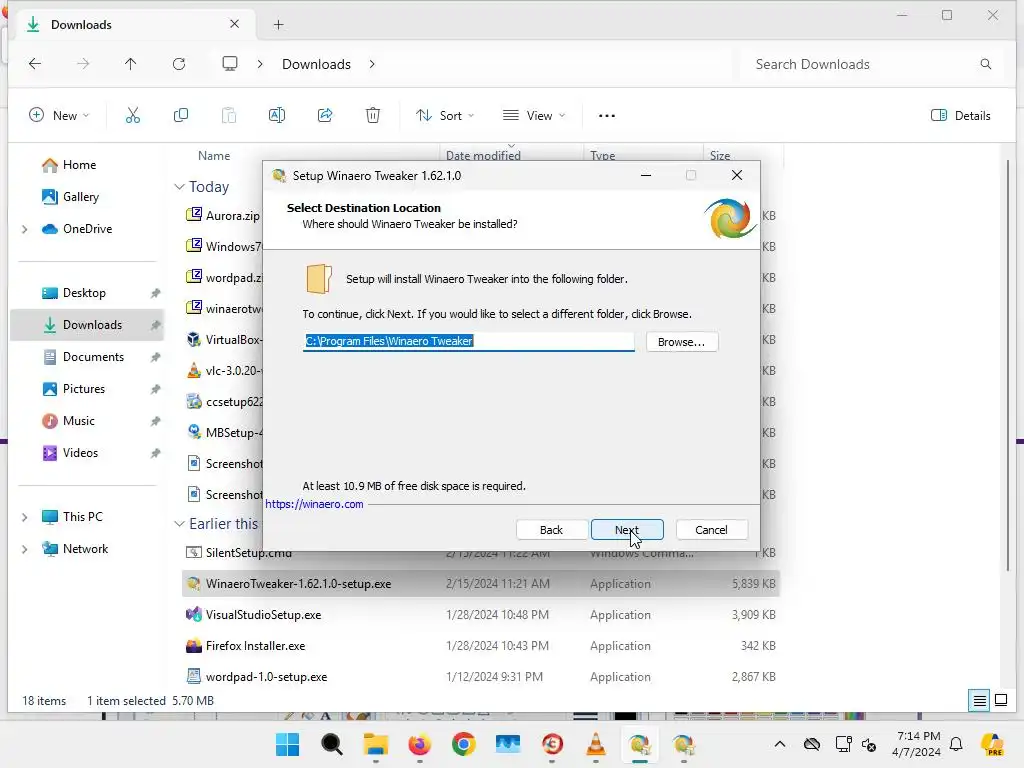
Task: Switch to details list view icon in status bar
Action: click(x=980, y=701)
